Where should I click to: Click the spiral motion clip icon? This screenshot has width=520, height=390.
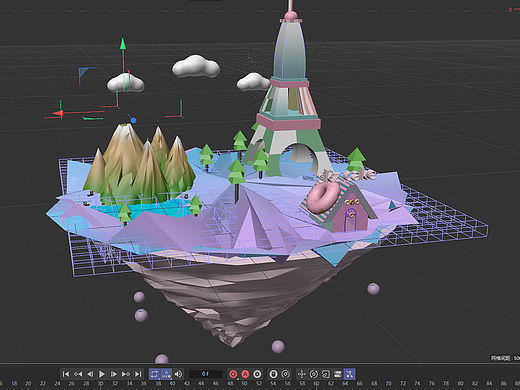coord(285,374)
